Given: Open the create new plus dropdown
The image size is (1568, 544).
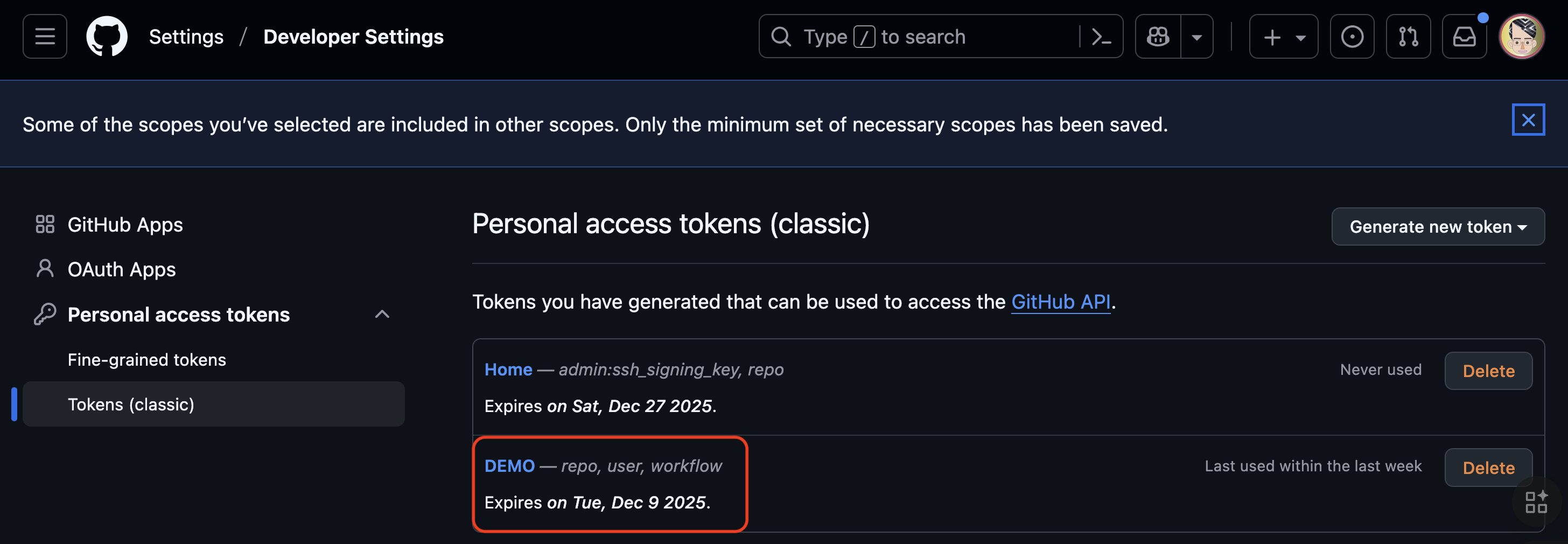Looking at the screenshot, I should pos(1283,37).
